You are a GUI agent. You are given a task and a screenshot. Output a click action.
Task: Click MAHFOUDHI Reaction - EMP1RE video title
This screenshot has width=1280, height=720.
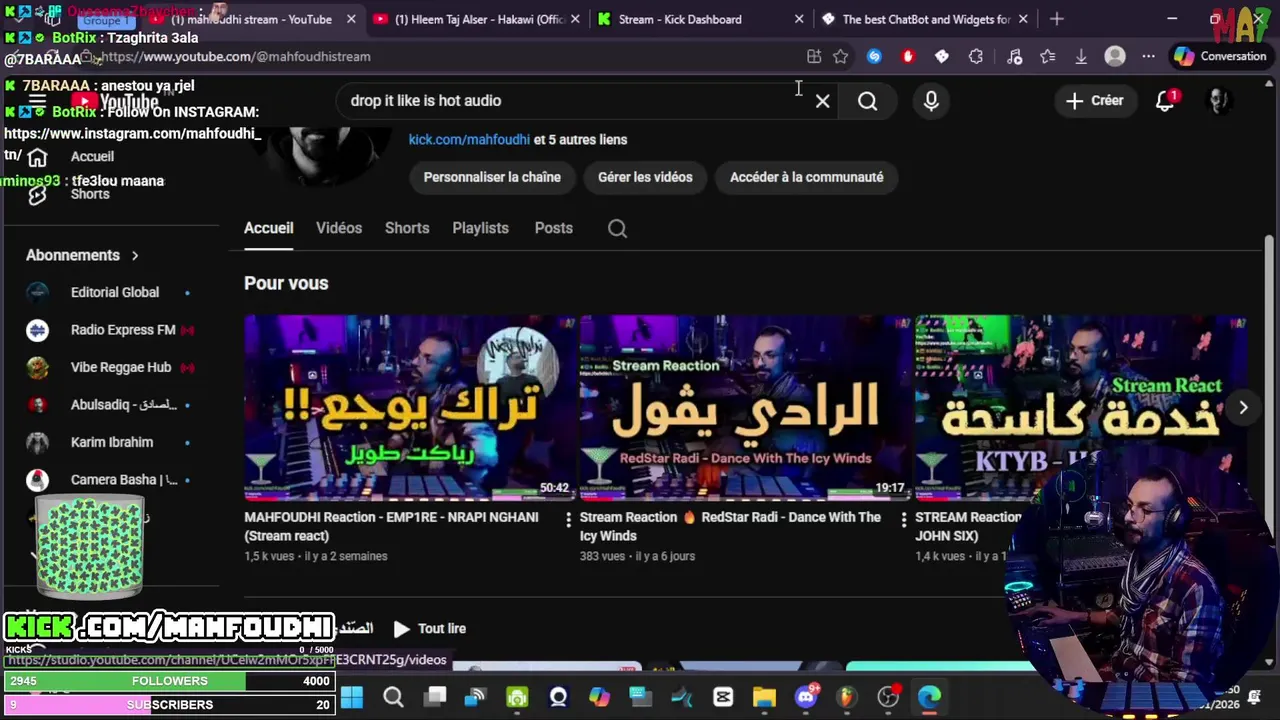tap(391, 526)
